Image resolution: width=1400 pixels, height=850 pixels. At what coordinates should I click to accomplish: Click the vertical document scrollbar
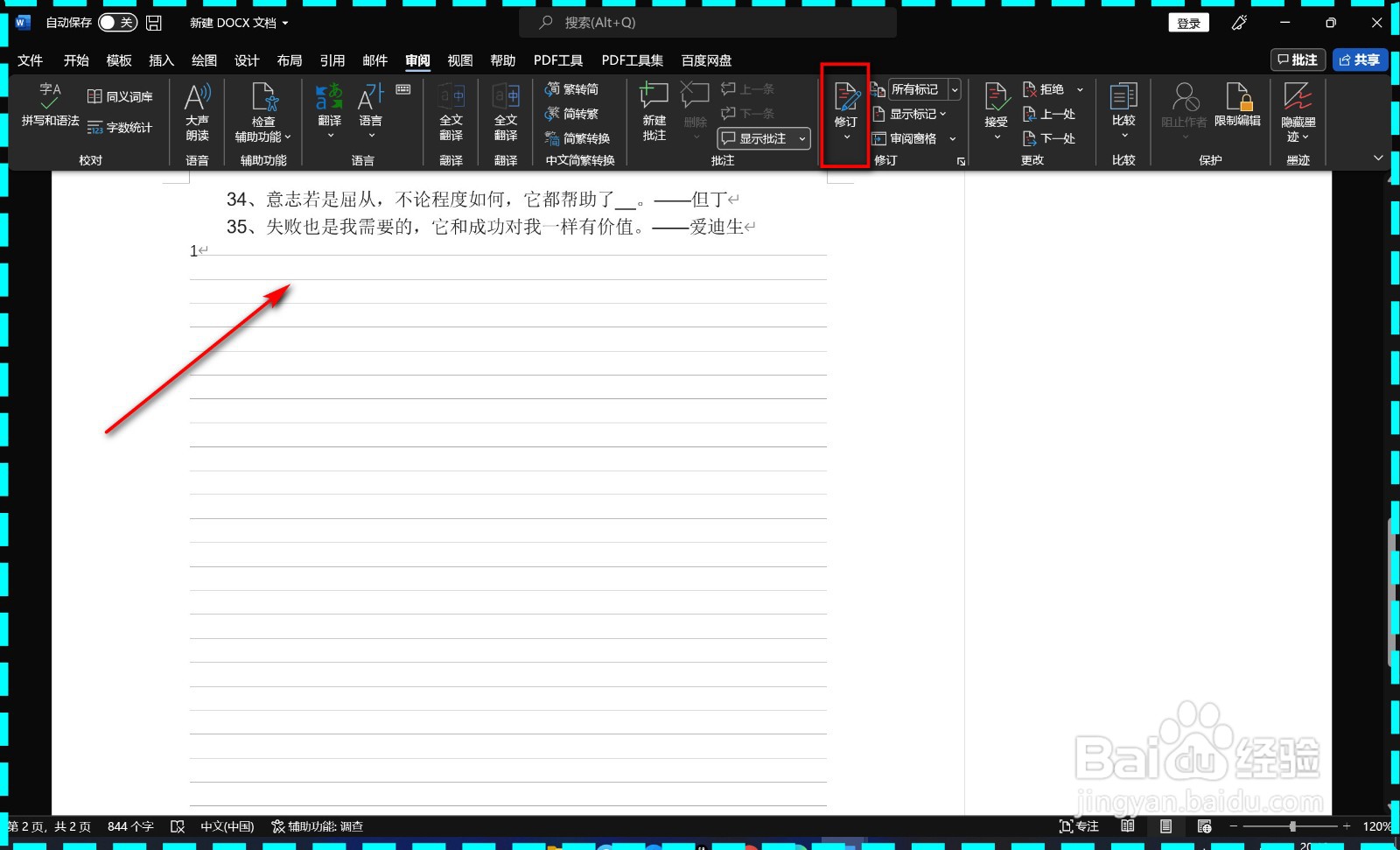[x=1392, y=591]
